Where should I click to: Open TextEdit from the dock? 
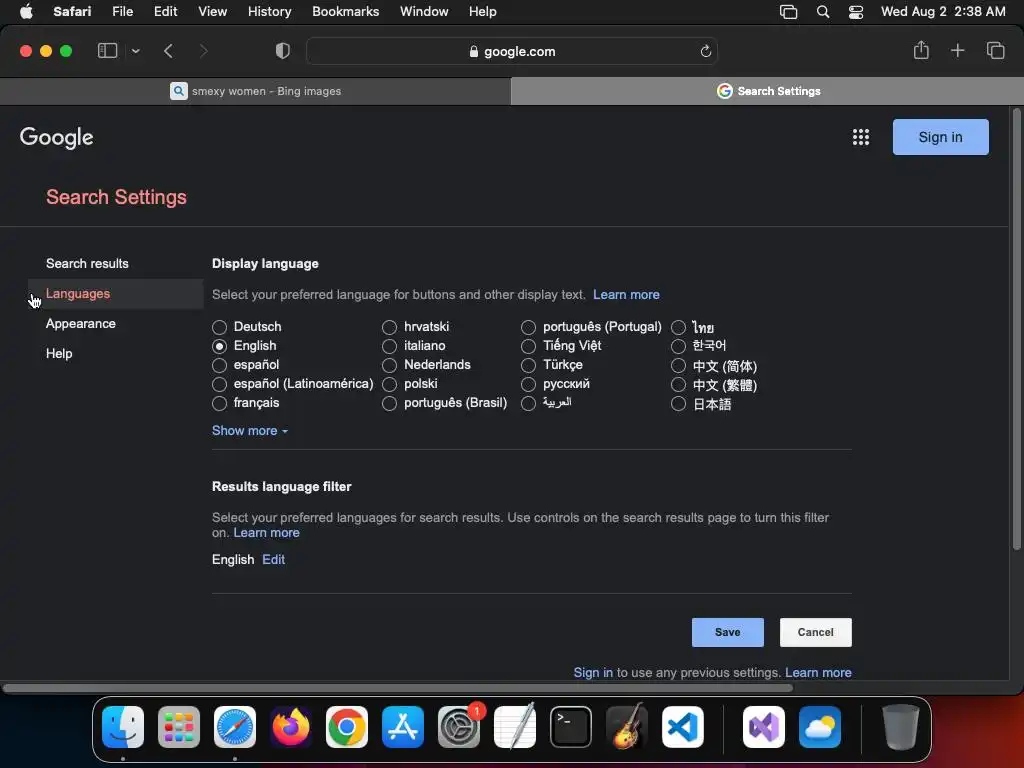click(x=515, y=727)
